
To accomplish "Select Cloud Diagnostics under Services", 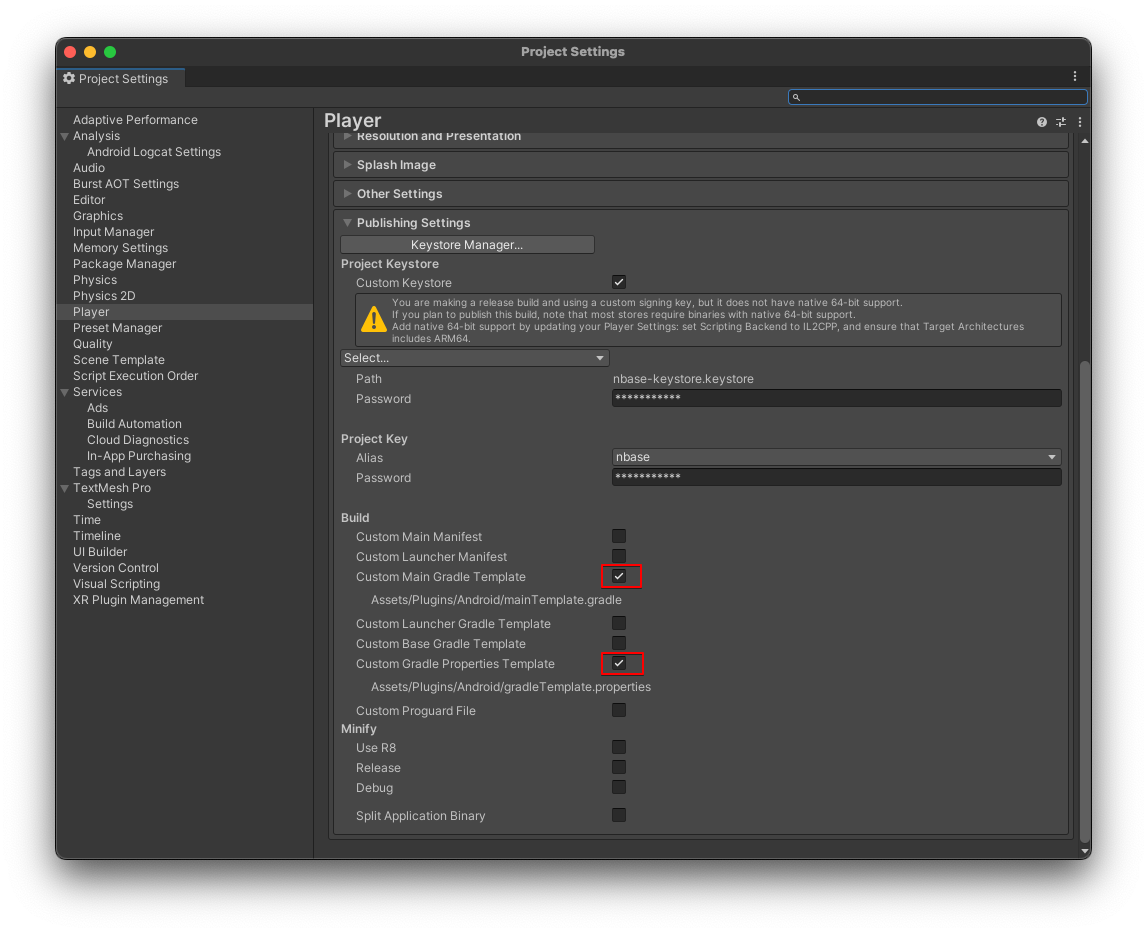I will tap(138, 440).
